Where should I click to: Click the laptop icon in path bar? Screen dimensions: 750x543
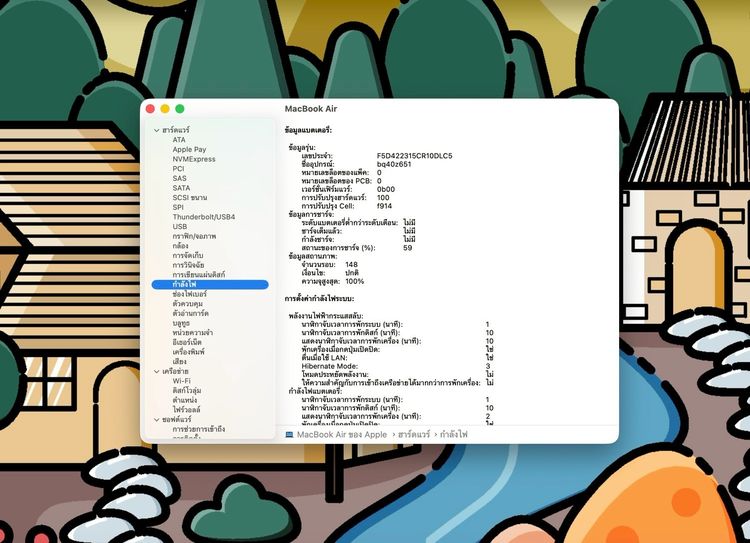point(289,434)
